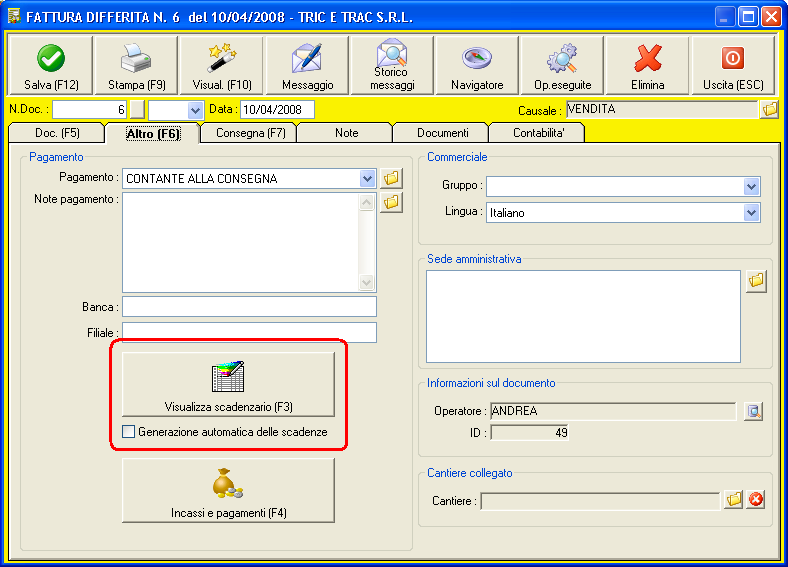Click Note pagamento scrollbar down arrow
Image resolution: width=788 pixels, height=567 pixels.
tap(367, 282)
